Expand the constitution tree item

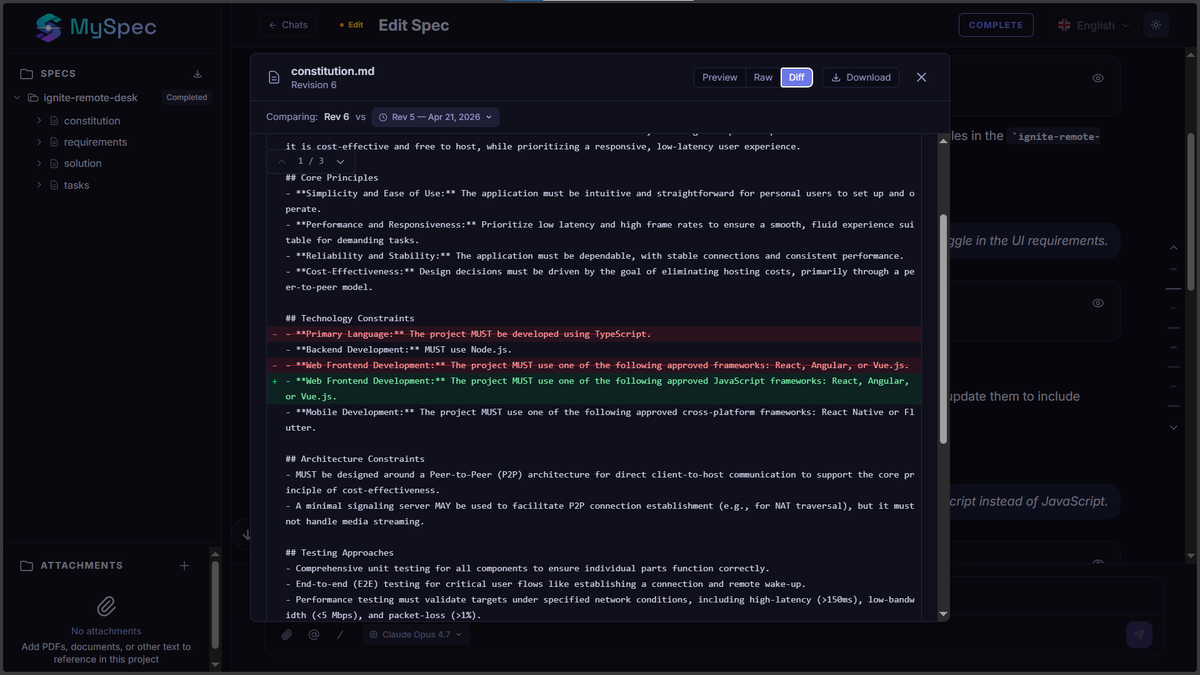pos(39,121)
